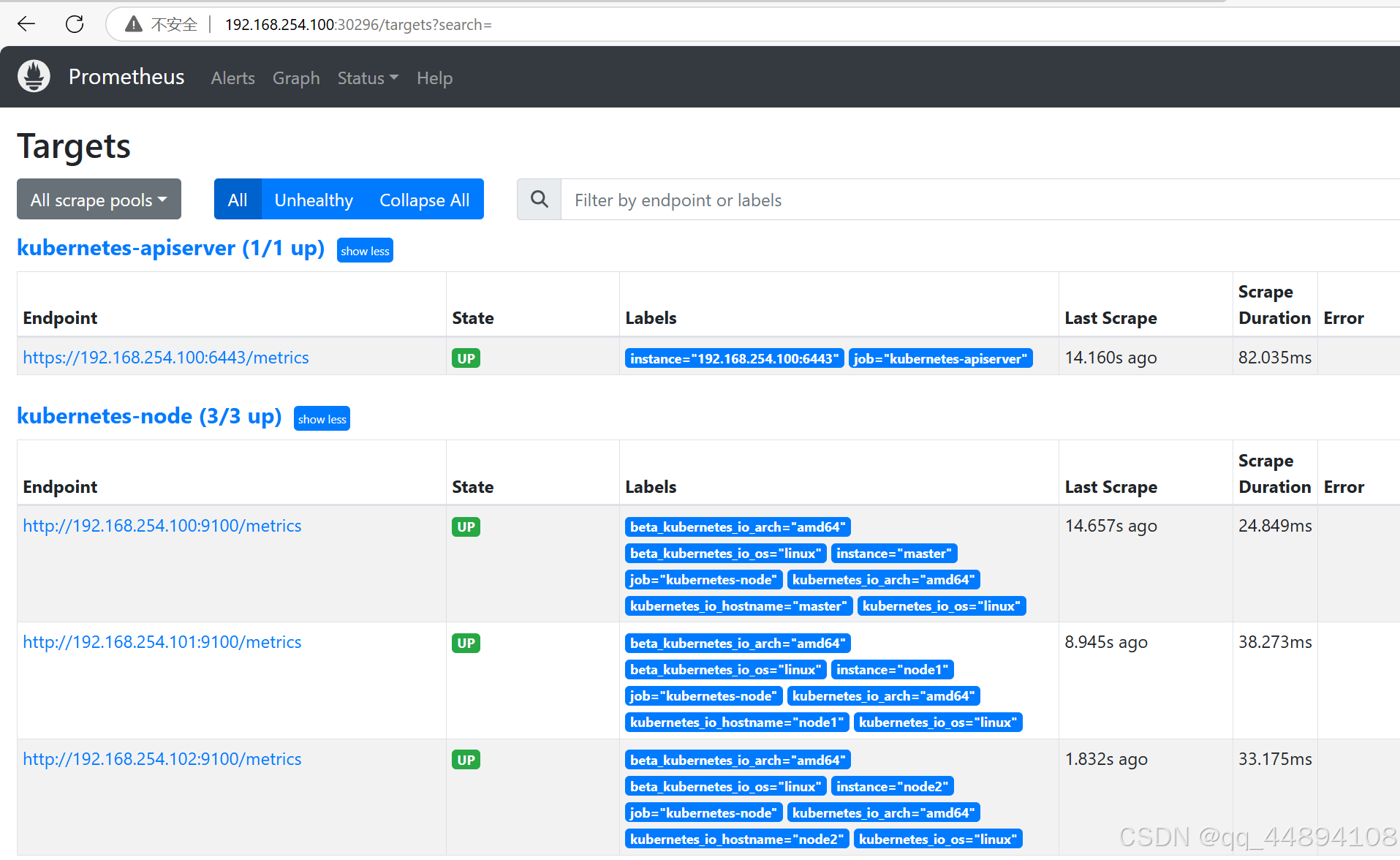Click 14.160s ago last scrape value
This screenshot has height=860, width=1400.
coord(1110,357)
